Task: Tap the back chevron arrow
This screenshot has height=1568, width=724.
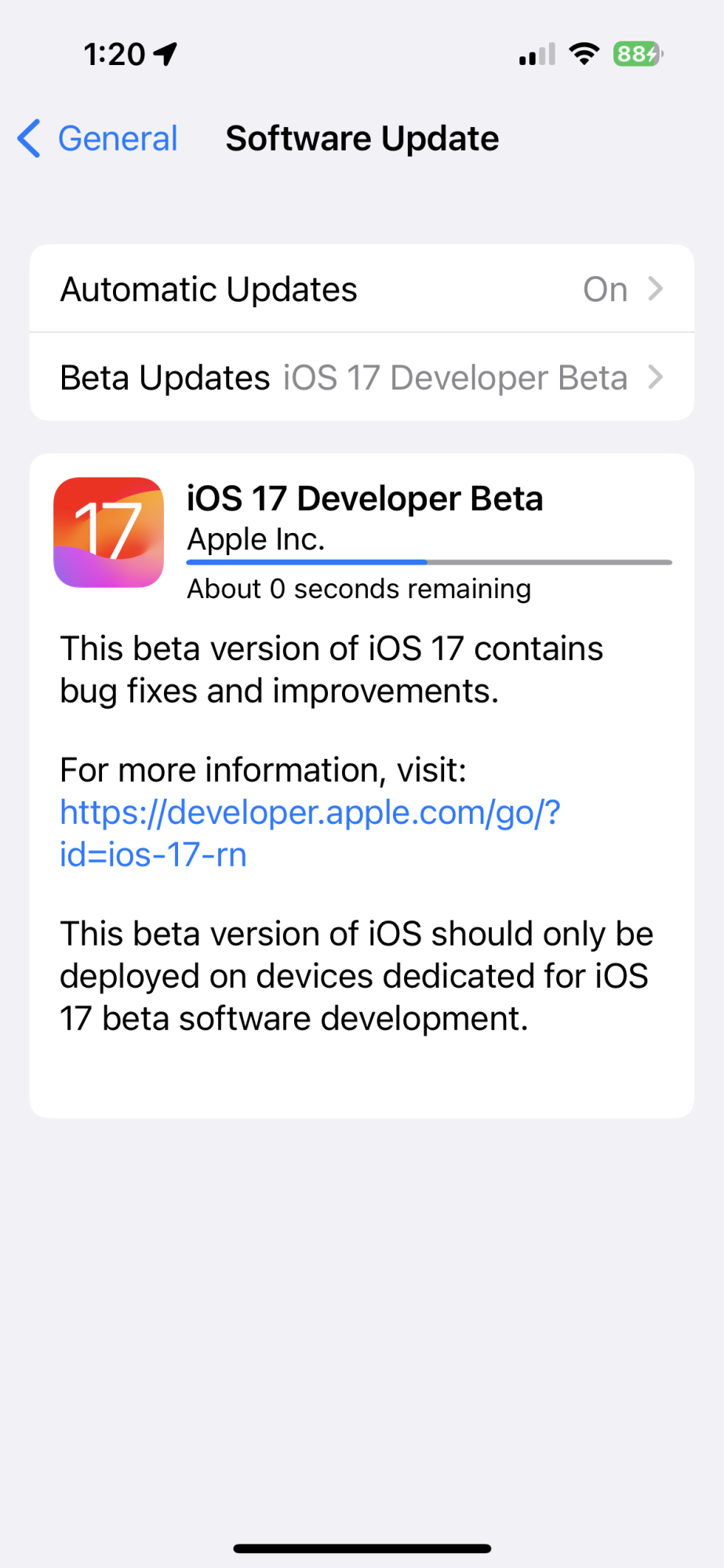Action: point(29,139)
